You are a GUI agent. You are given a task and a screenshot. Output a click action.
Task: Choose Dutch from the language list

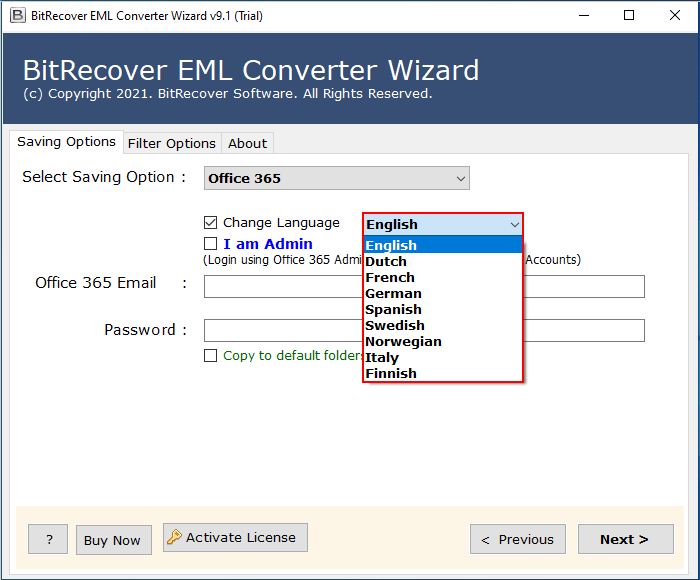point(386,261)
